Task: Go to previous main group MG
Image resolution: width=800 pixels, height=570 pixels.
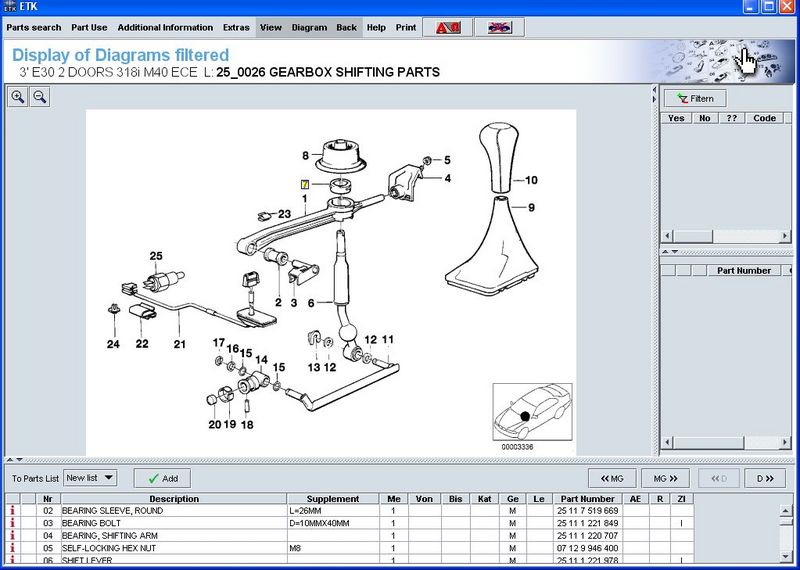Action: click(612, 478)
